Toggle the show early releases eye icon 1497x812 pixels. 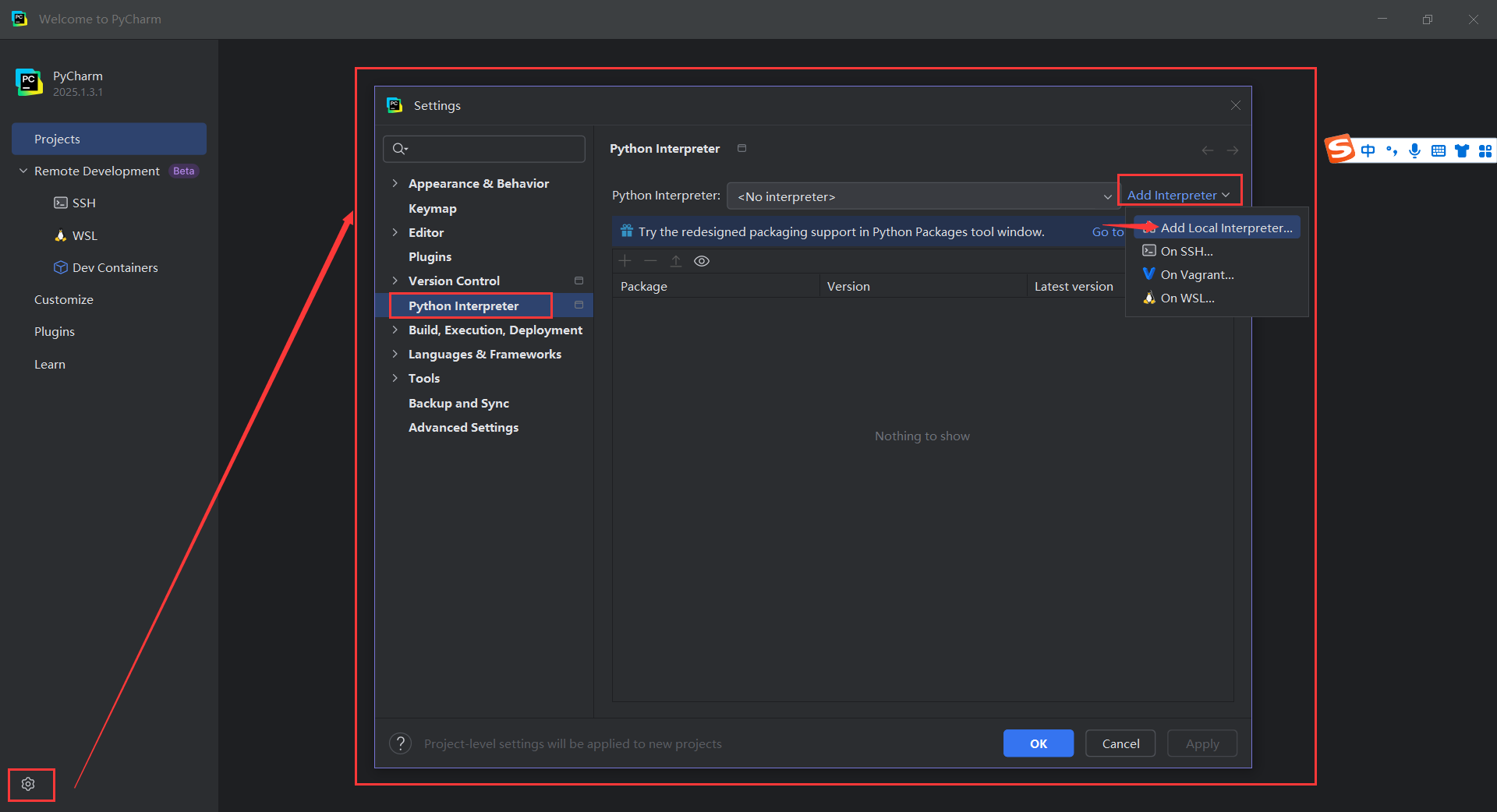[x=702, y=261]
